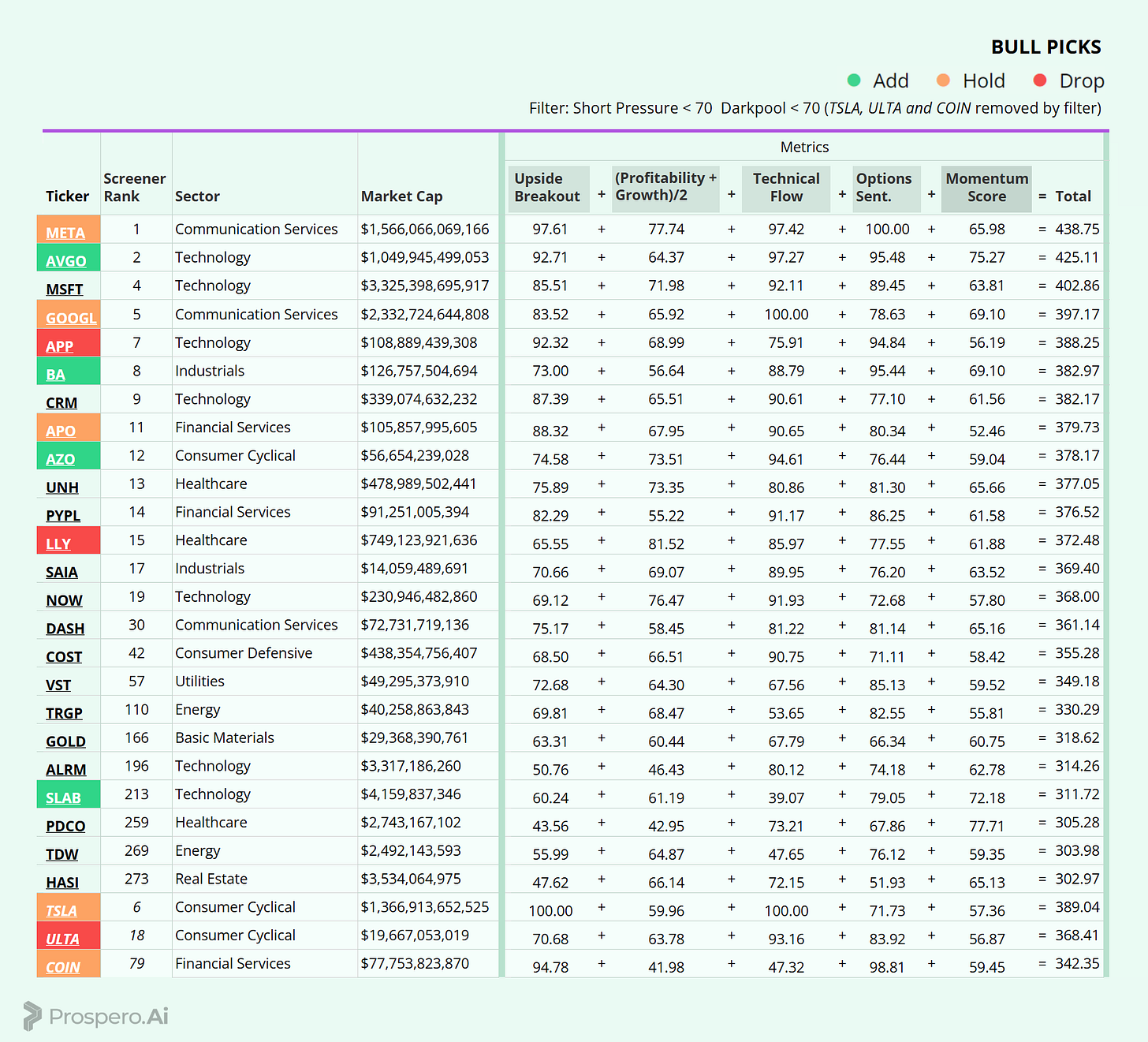Select the Consumer Defensive sector cell
The width and height of the screenshot is (1148, 1042).
pos(244,653)
